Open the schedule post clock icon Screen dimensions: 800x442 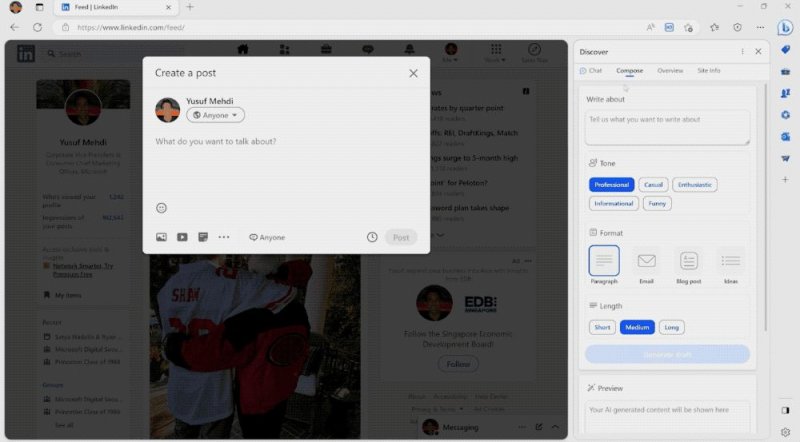[x=372, y=237]
